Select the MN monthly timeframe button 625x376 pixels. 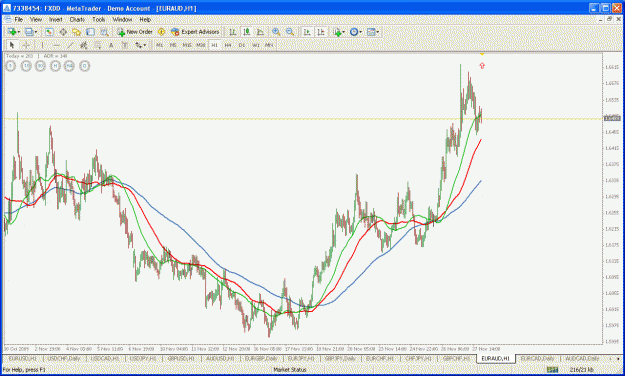(269, 45)
